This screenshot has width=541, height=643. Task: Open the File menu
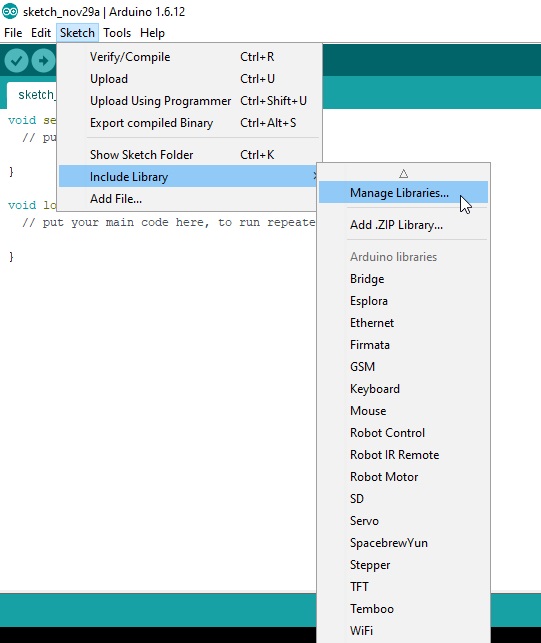(13, 33)
